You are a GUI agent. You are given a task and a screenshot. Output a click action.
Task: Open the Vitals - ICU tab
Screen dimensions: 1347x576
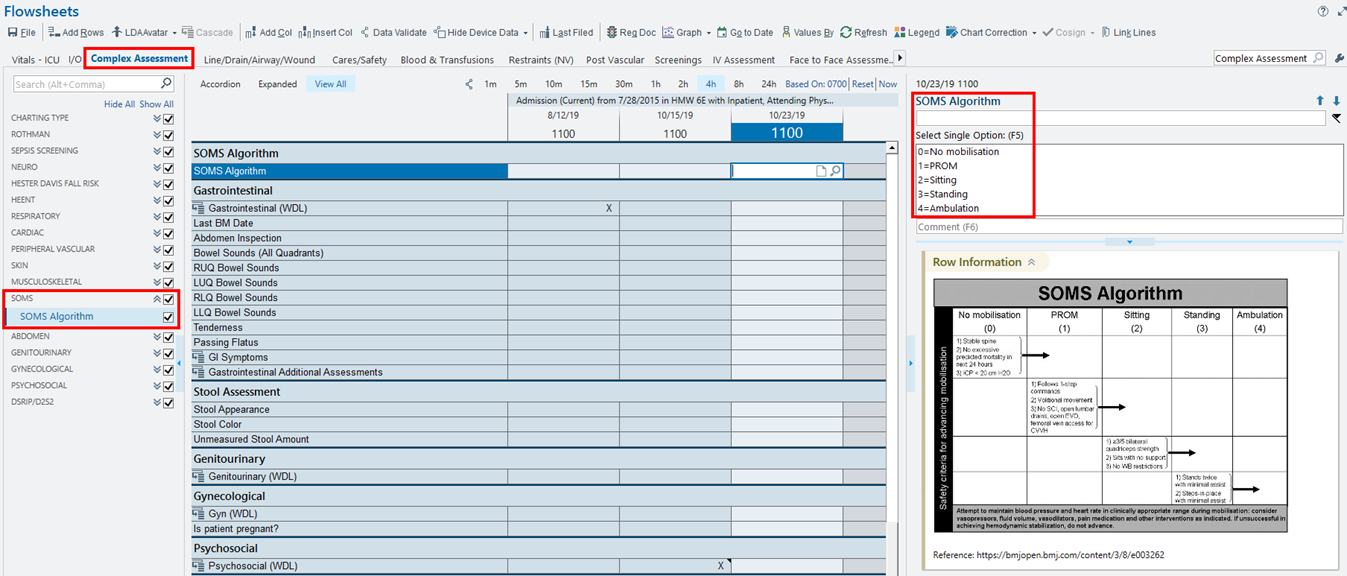click(36, 60)
